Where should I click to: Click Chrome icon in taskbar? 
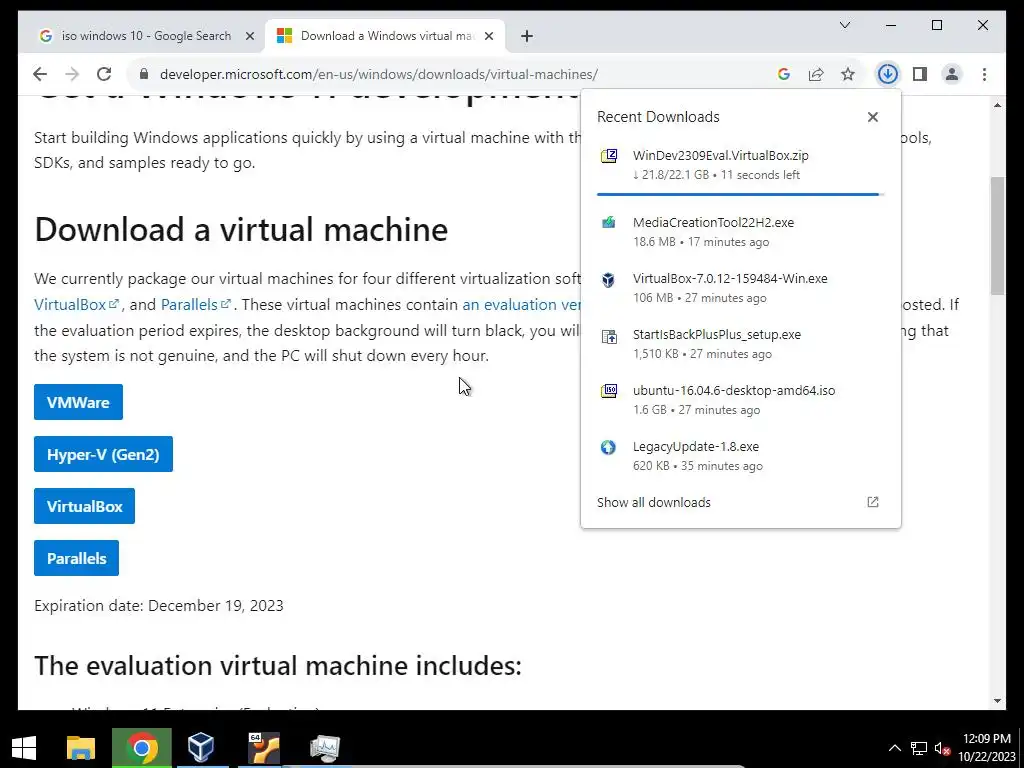142,748
